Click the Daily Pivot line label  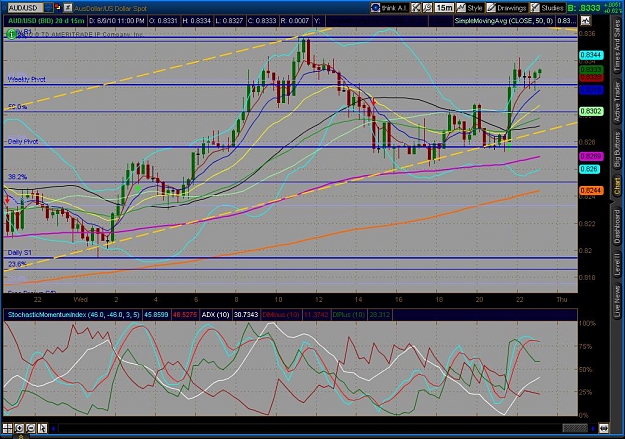(23, 141)
